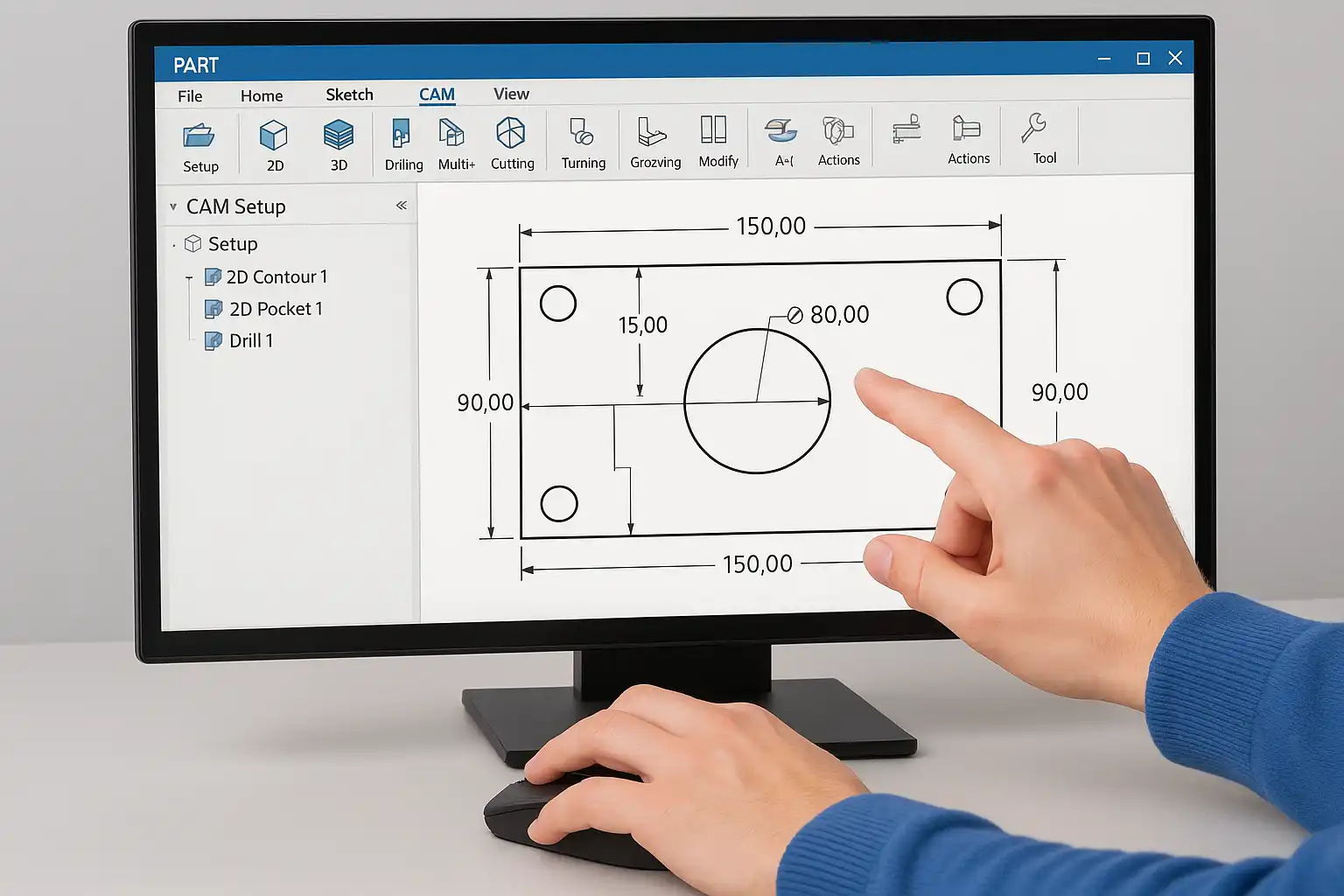
Task: Start the Turning operation icon
Action: click(582, 132)
